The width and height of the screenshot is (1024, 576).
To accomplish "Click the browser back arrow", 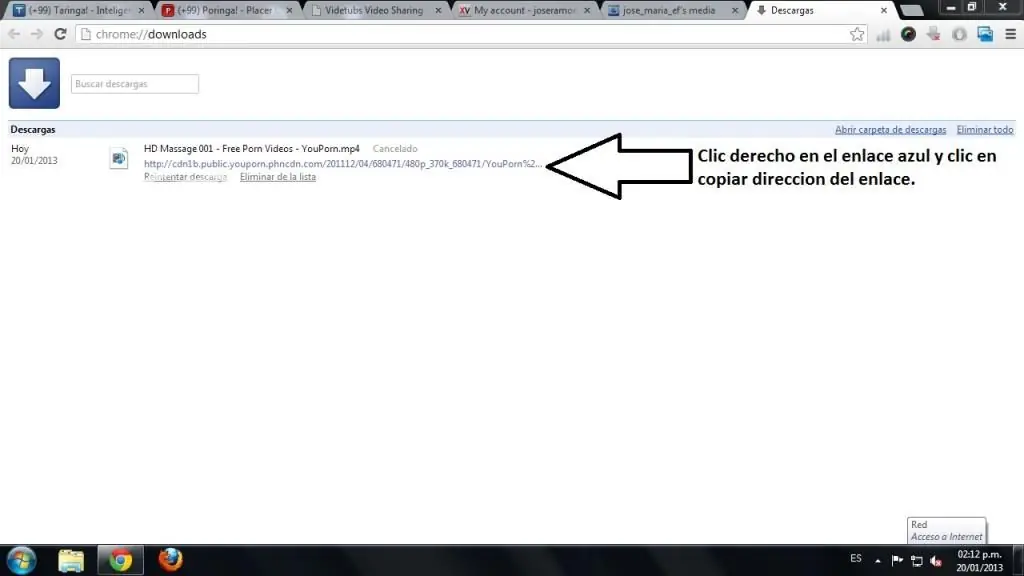I will [x=14, y=34].
